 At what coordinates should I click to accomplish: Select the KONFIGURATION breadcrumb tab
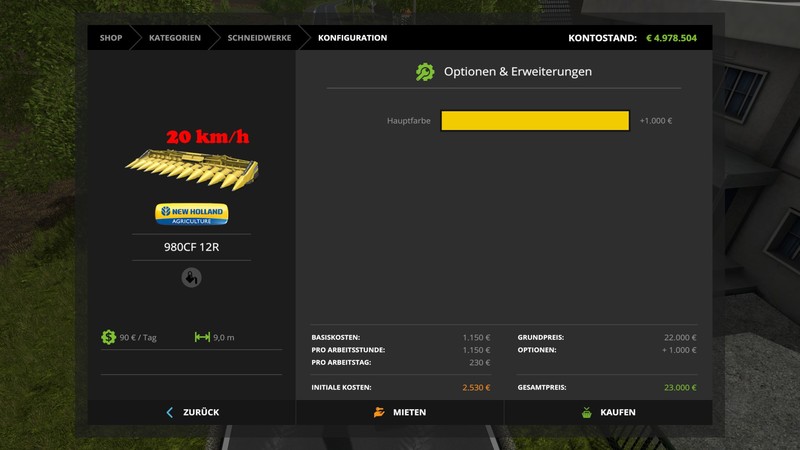[x=352, y=38]
